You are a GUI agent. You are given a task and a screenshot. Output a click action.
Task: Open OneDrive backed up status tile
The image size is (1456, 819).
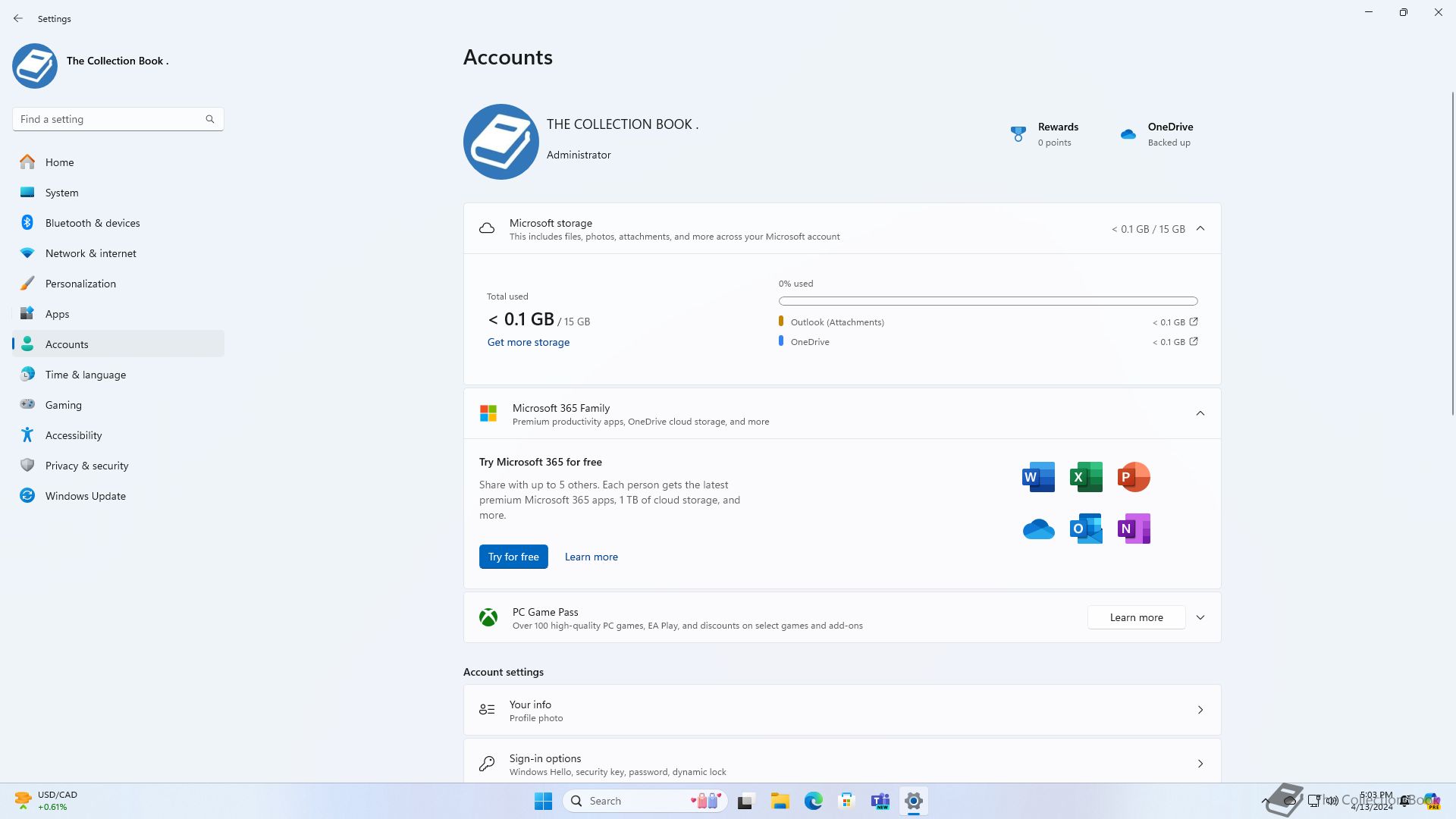[x=1157, y=134]
